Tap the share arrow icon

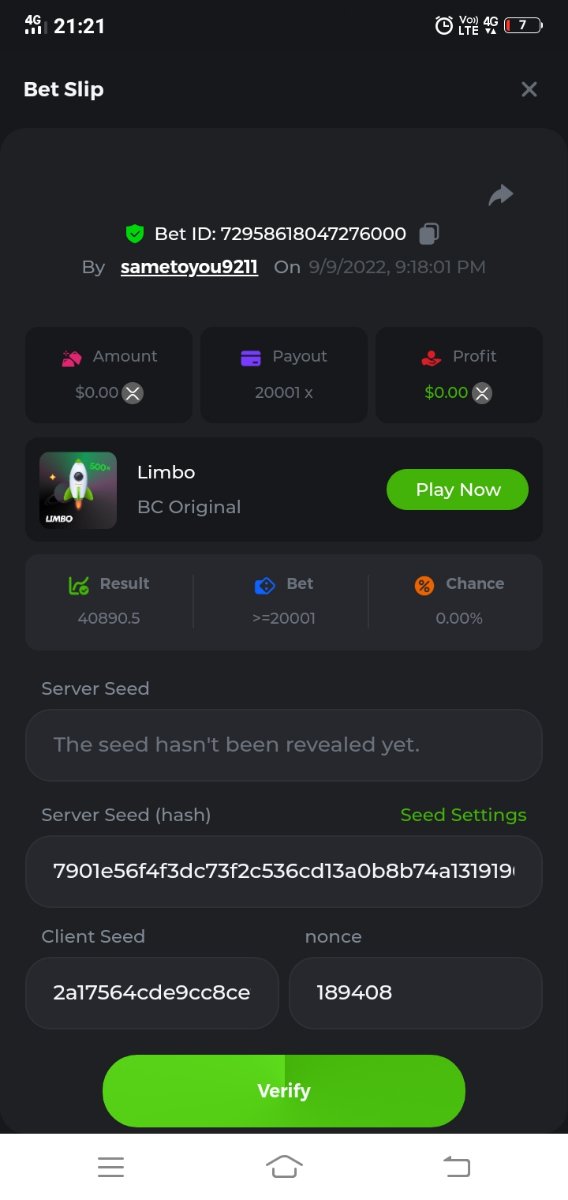(501, 195)
